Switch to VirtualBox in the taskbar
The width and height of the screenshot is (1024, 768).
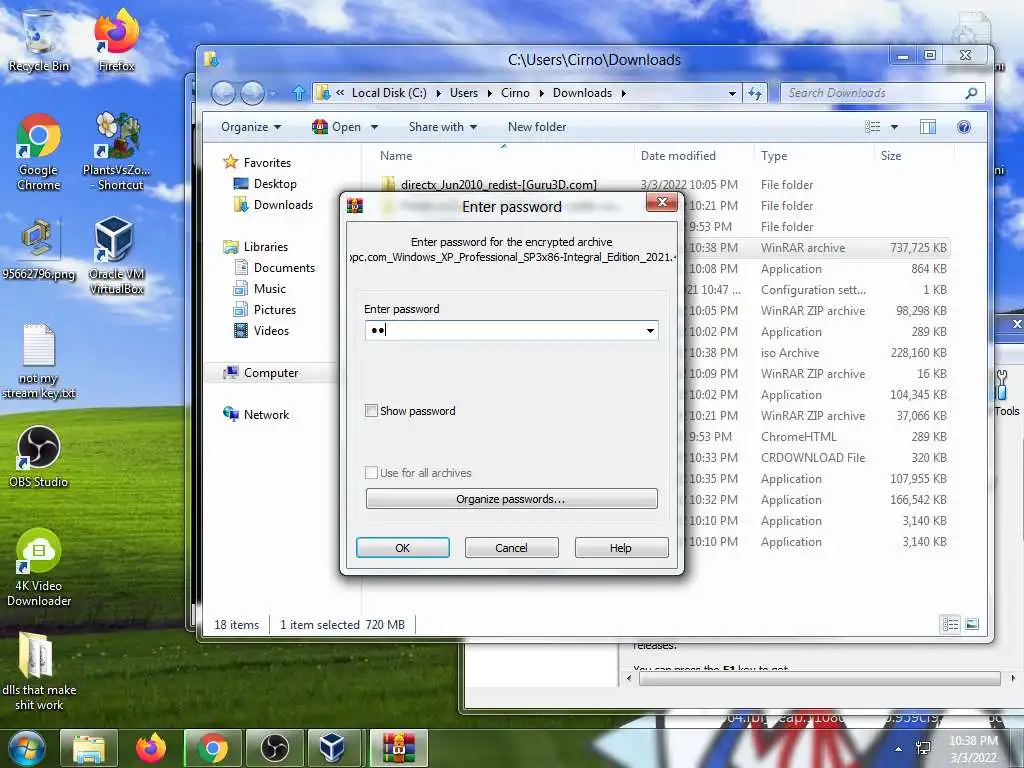tap(332, 748)
